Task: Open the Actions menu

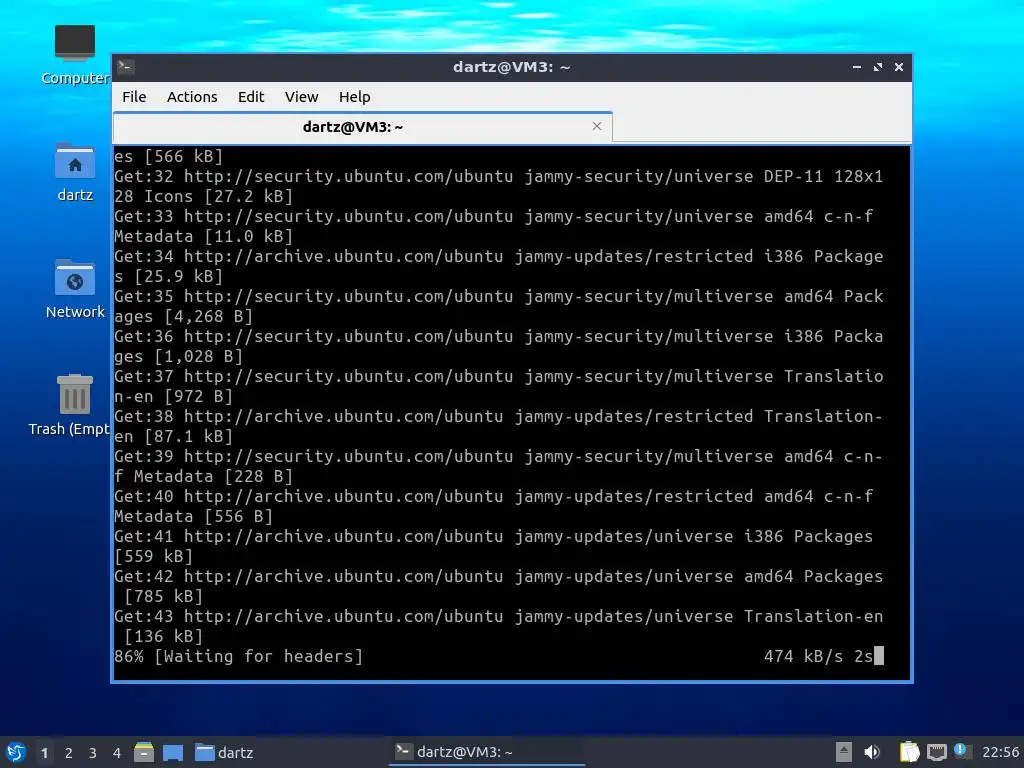Action: pyautogui.click(x=192, y=97)
